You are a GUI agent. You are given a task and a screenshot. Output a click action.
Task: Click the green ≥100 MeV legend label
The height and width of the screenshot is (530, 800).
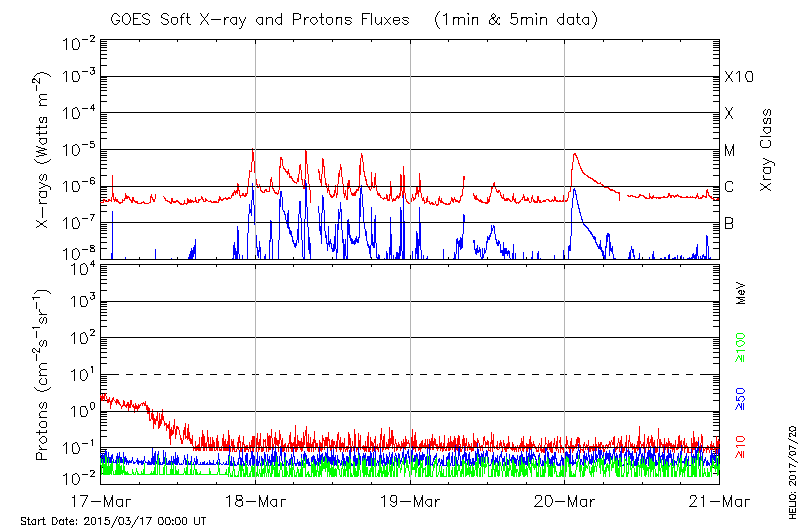click(741, 347)
